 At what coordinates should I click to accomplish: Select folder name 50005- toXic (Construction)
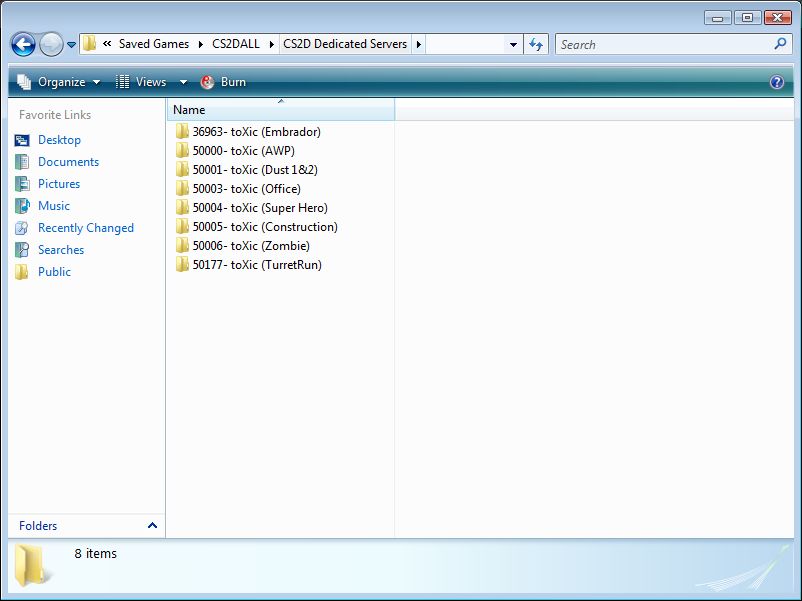coord(265,227)
